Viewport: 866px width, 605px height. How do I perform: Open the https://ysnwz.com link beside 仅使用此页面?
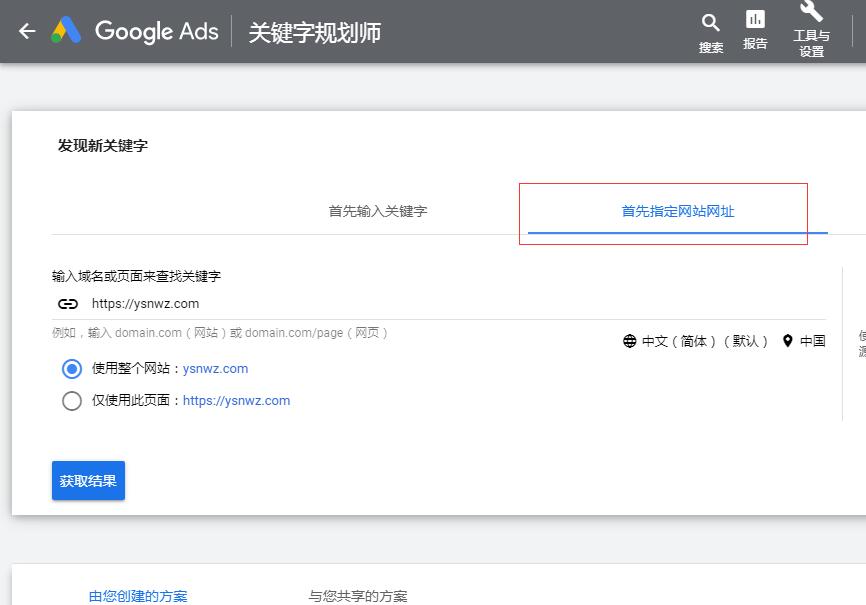coord(237,401)
